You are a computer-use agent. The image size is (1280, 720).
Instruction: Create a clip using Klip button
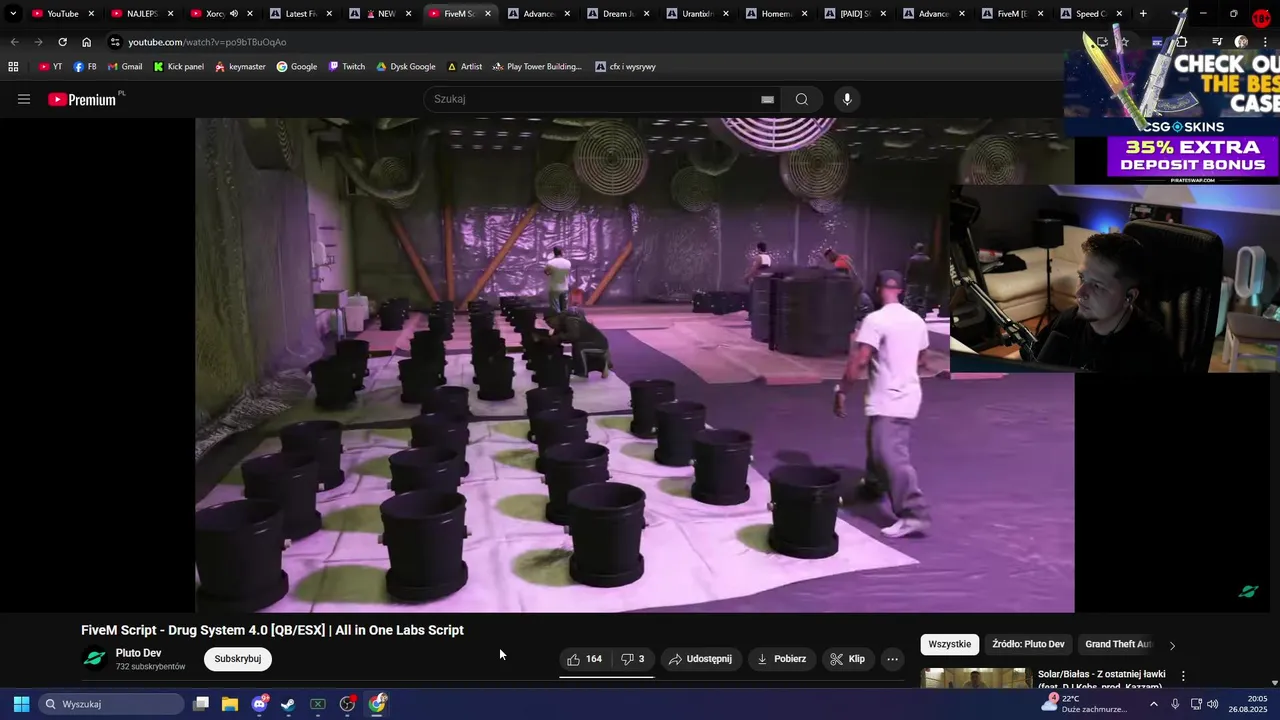click(847, 659)
